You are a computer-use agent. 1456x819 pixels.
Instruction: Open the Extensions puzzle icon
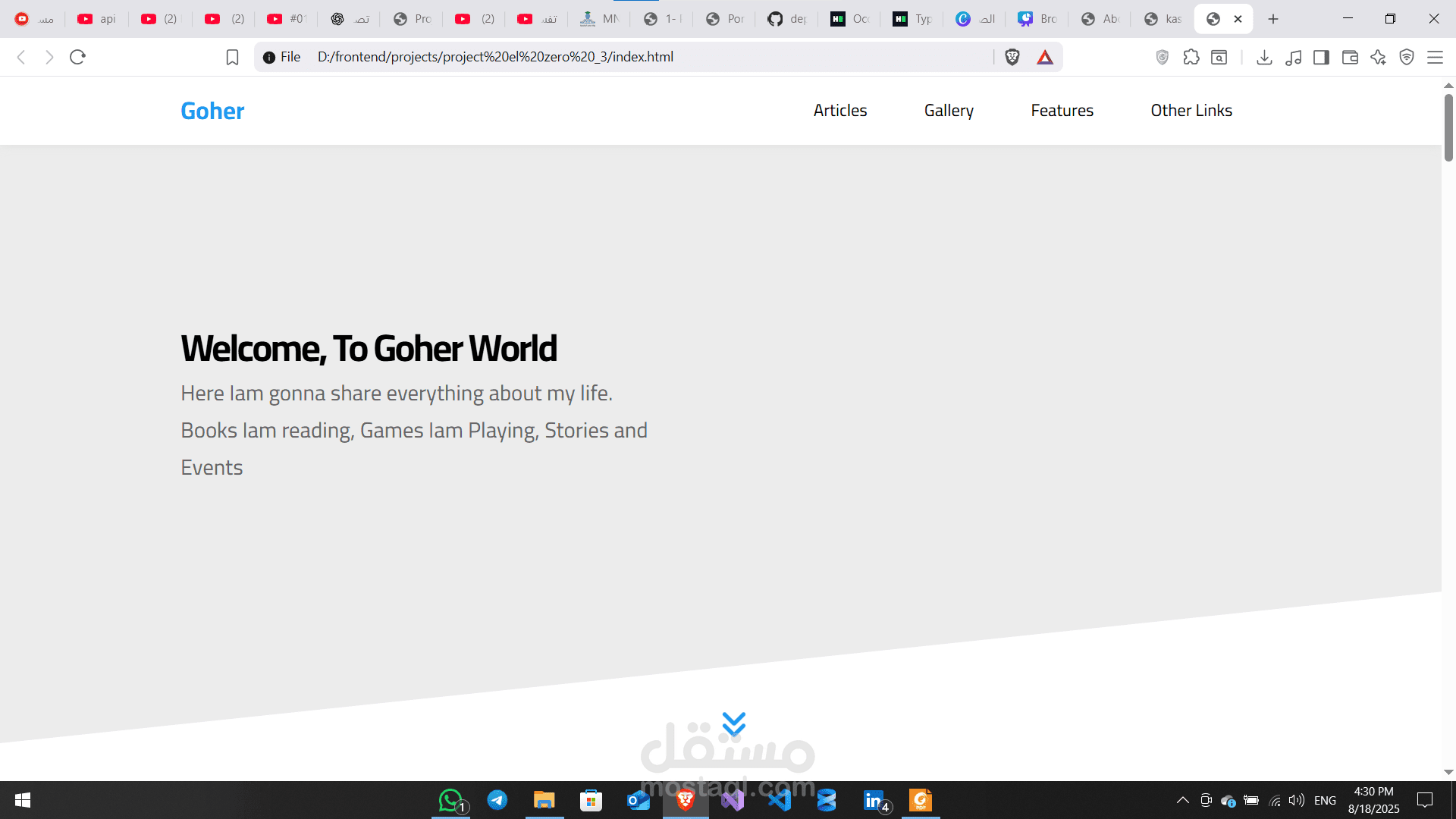tap(1191, 57)
